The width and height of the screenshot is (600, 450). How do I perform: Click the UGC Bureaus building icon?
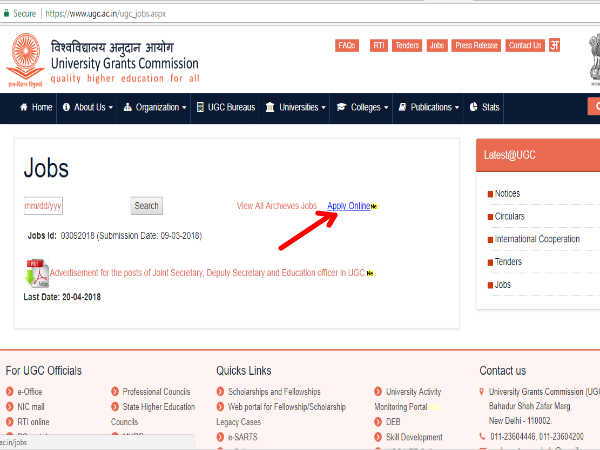pos(200,108)
